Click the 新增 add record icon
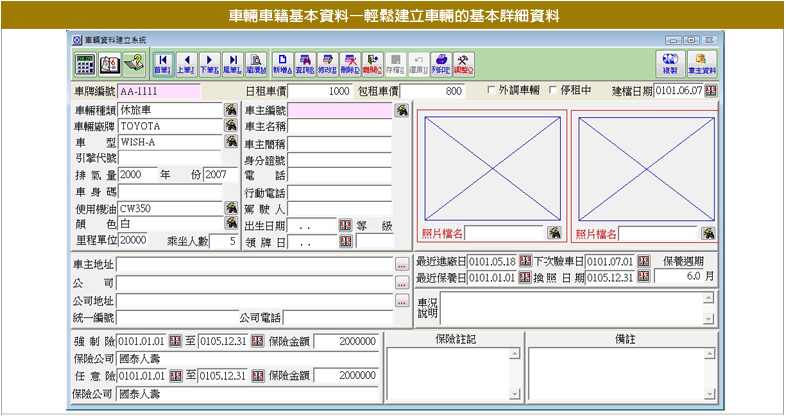The width and height of the screenshot is (786, 418). [x=282, y=63]
